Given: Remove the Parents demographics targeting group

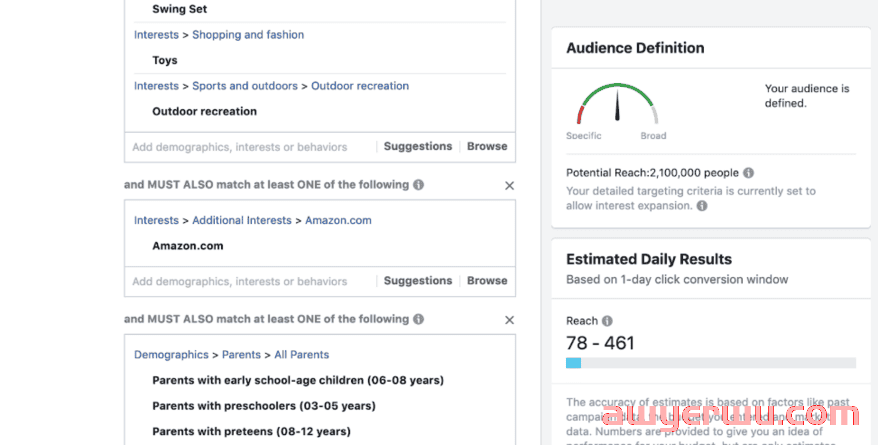Looking at the screenshot, I should [x=509, y=320].
